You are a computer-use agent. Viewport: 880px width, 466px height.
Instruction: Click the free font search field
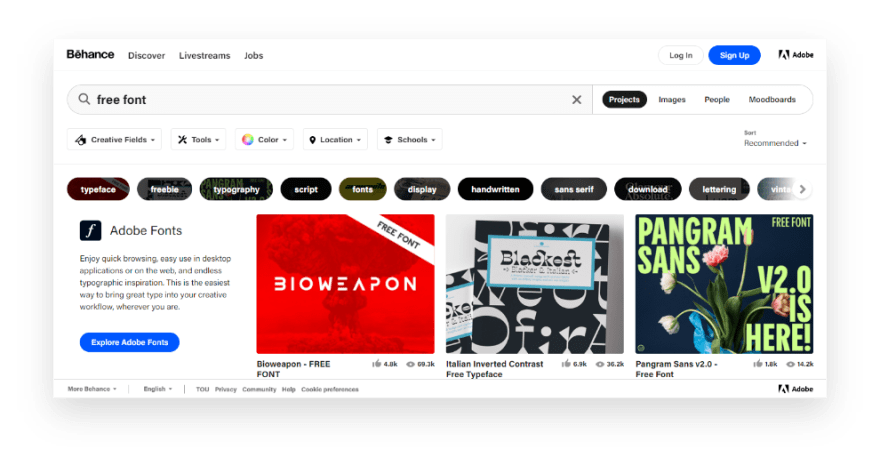pyautogui.click(x=331, y=99)
